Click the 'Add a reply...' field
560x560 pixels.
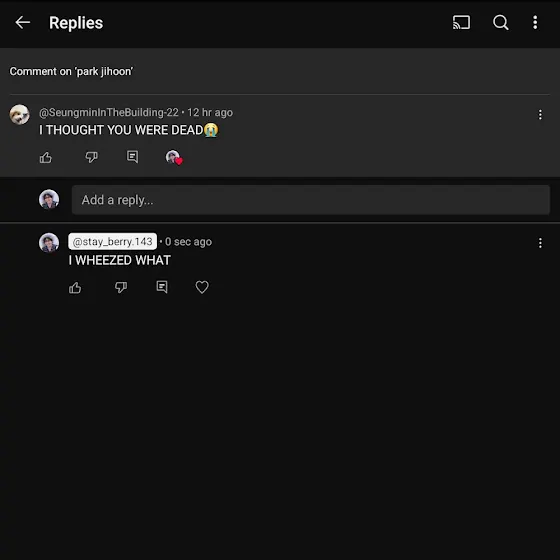tap(311, 200)
